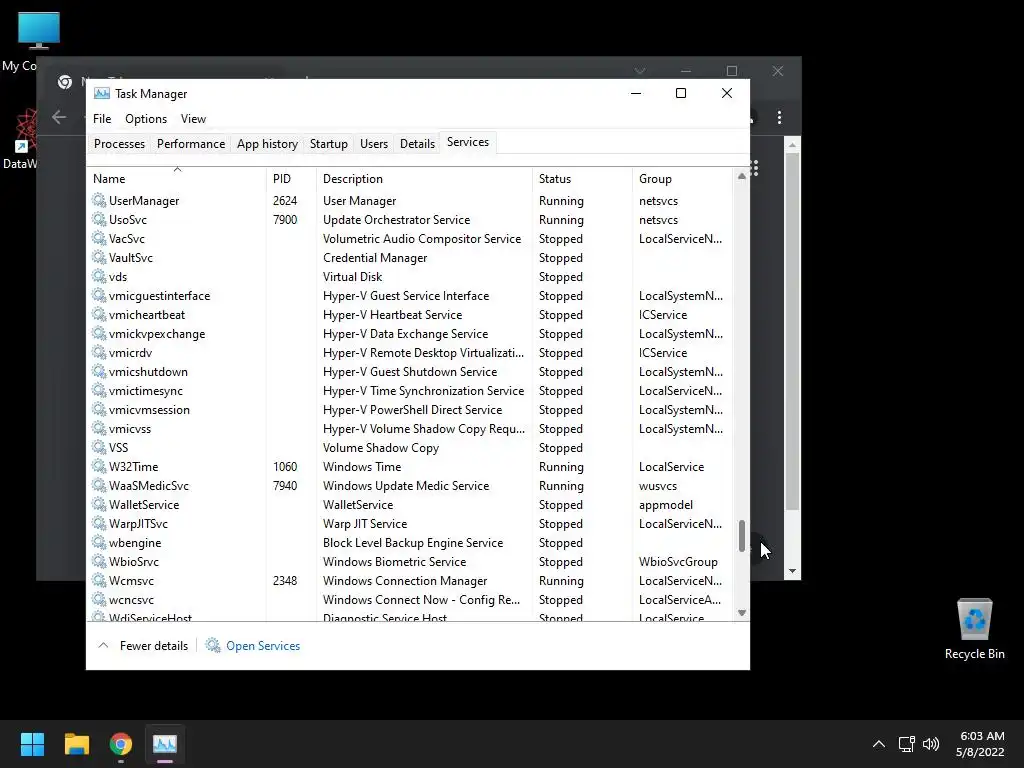Click the gear icon beside vds
This screenshot has height=768, width=1024.
click(x=99, y=276)
